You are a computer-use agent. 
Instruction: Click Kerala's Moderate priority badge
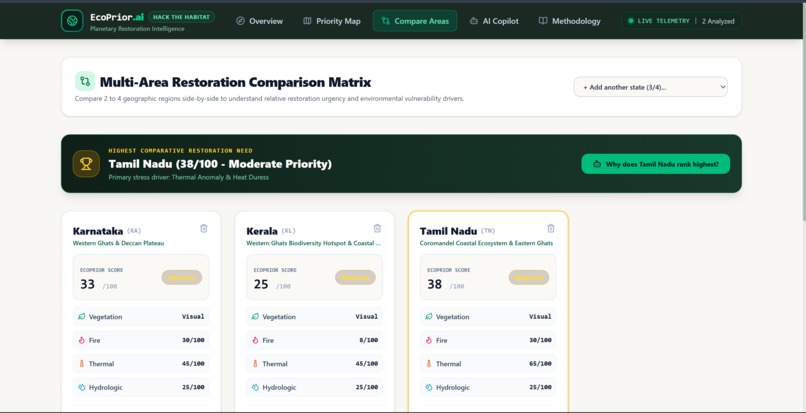click(355, 277)
